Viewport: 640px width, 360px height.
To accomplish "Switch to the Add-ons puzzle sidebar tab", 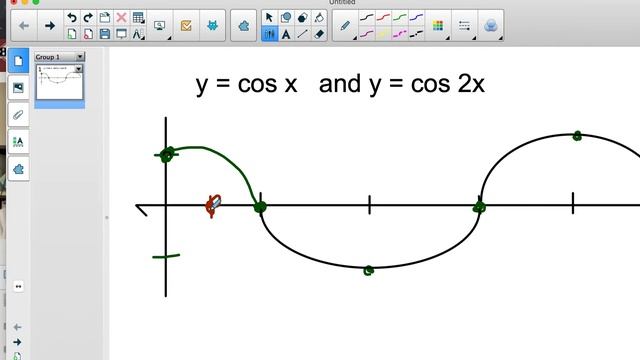I will click(x=18, y=169).
